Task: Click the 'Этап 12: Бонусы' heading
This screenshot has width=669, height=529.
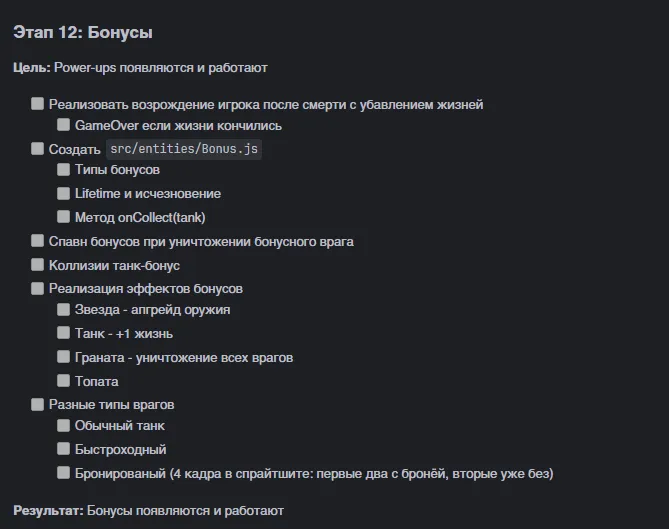Action: [83, 33]
